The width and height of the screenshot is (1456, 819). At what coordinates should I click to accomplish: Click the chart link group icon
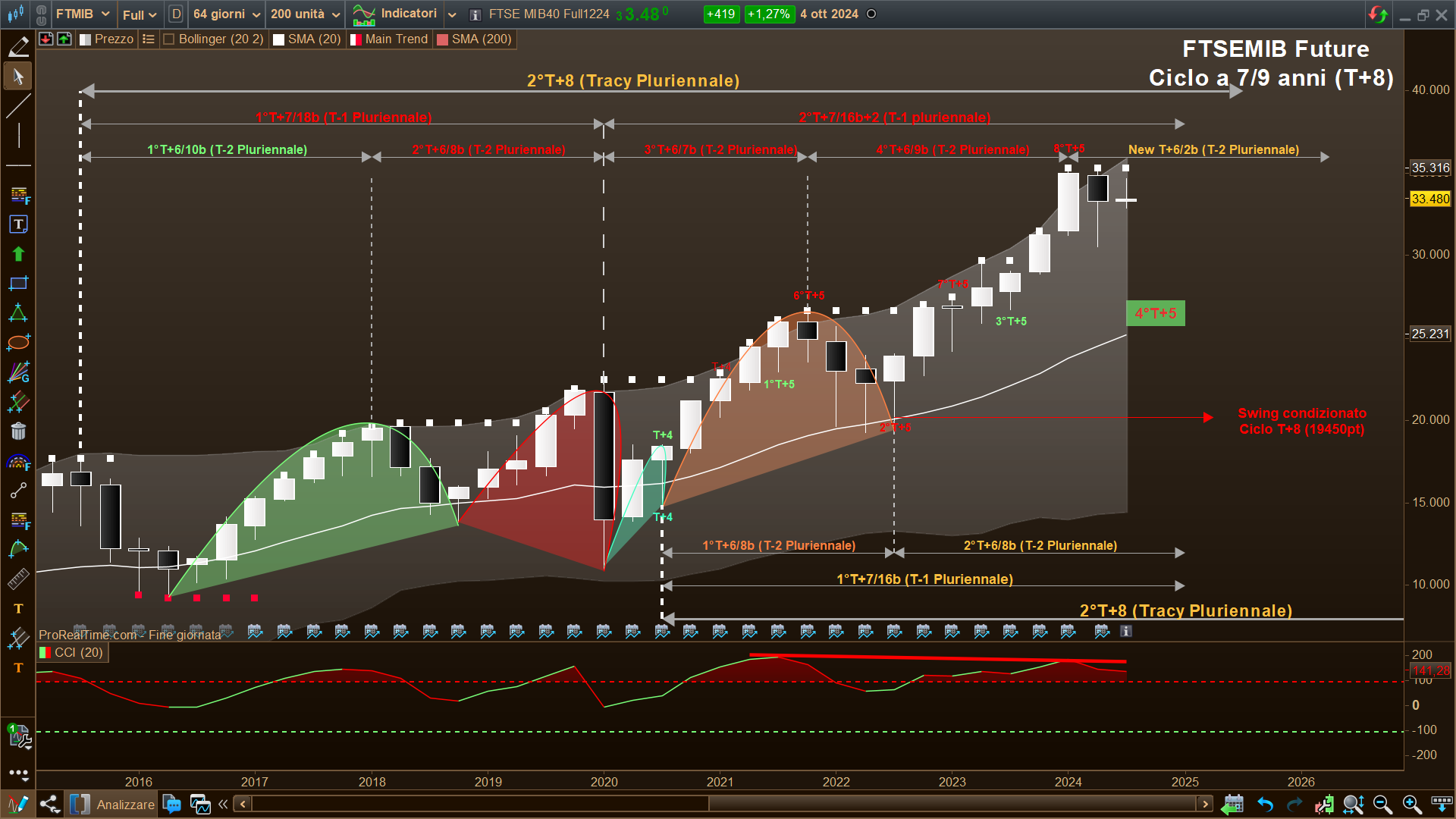(x=41, y=14)
